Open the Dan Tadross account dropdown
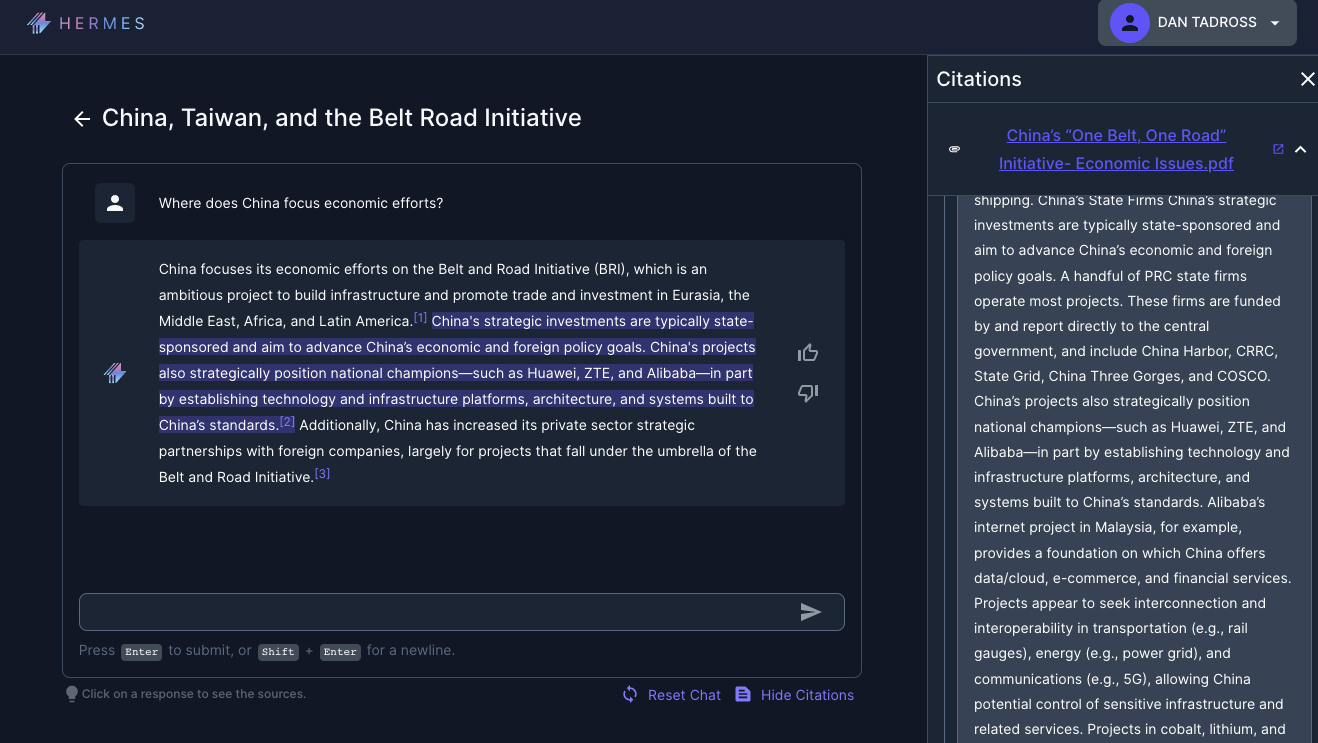This screenshot has width=1318, height=743. [x=1197, y=23]
